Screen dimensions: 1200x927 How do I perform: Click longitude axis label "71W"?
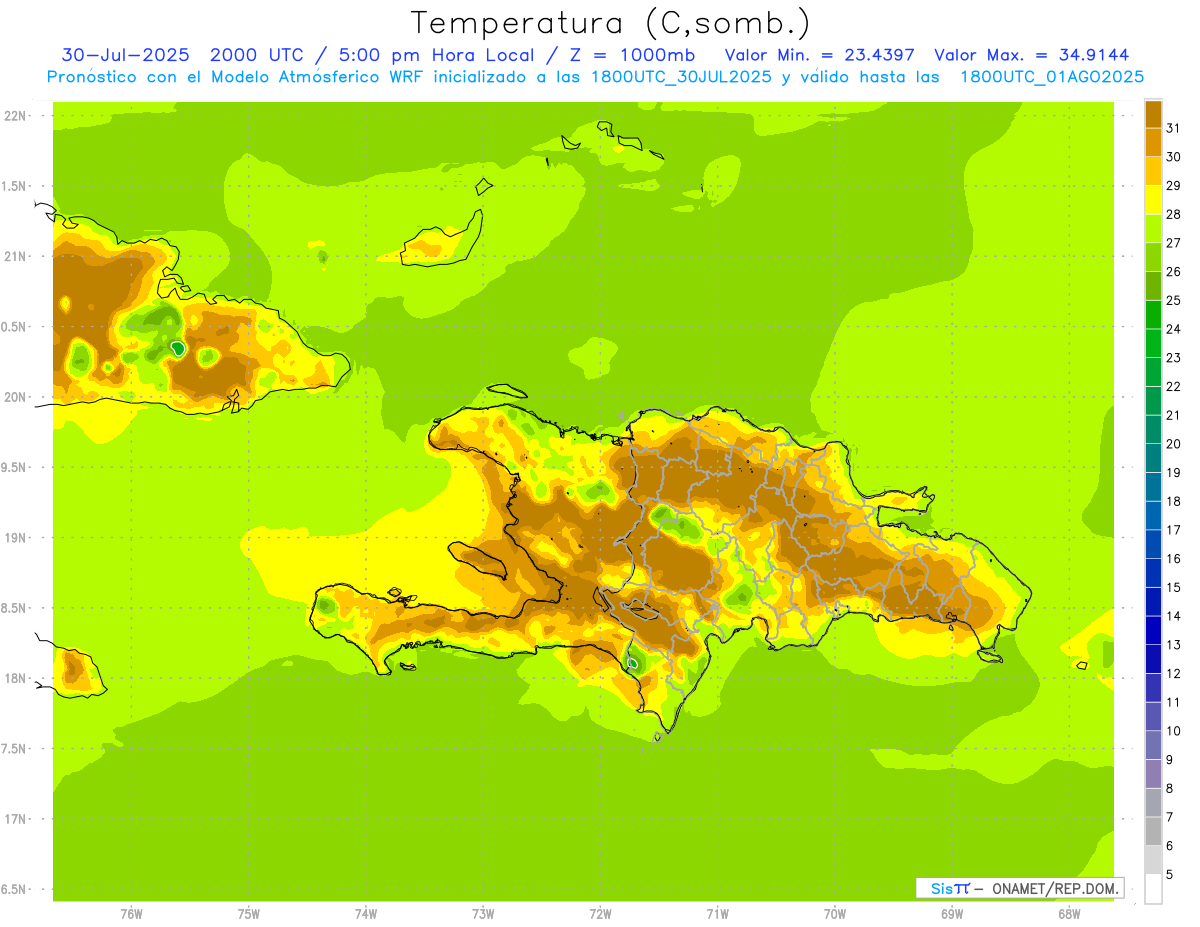[717, 914]
